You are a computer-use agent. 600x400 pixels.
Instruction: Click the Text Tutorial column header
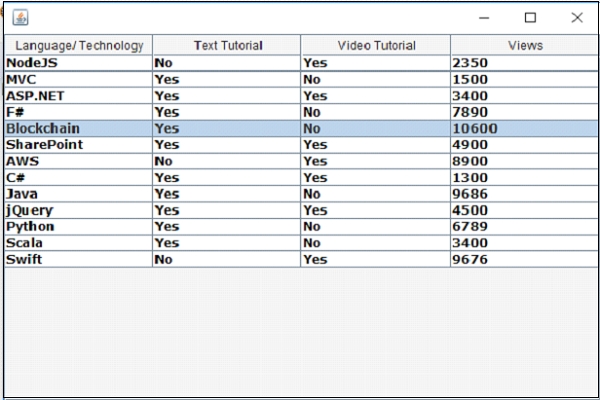click(227, 45)
